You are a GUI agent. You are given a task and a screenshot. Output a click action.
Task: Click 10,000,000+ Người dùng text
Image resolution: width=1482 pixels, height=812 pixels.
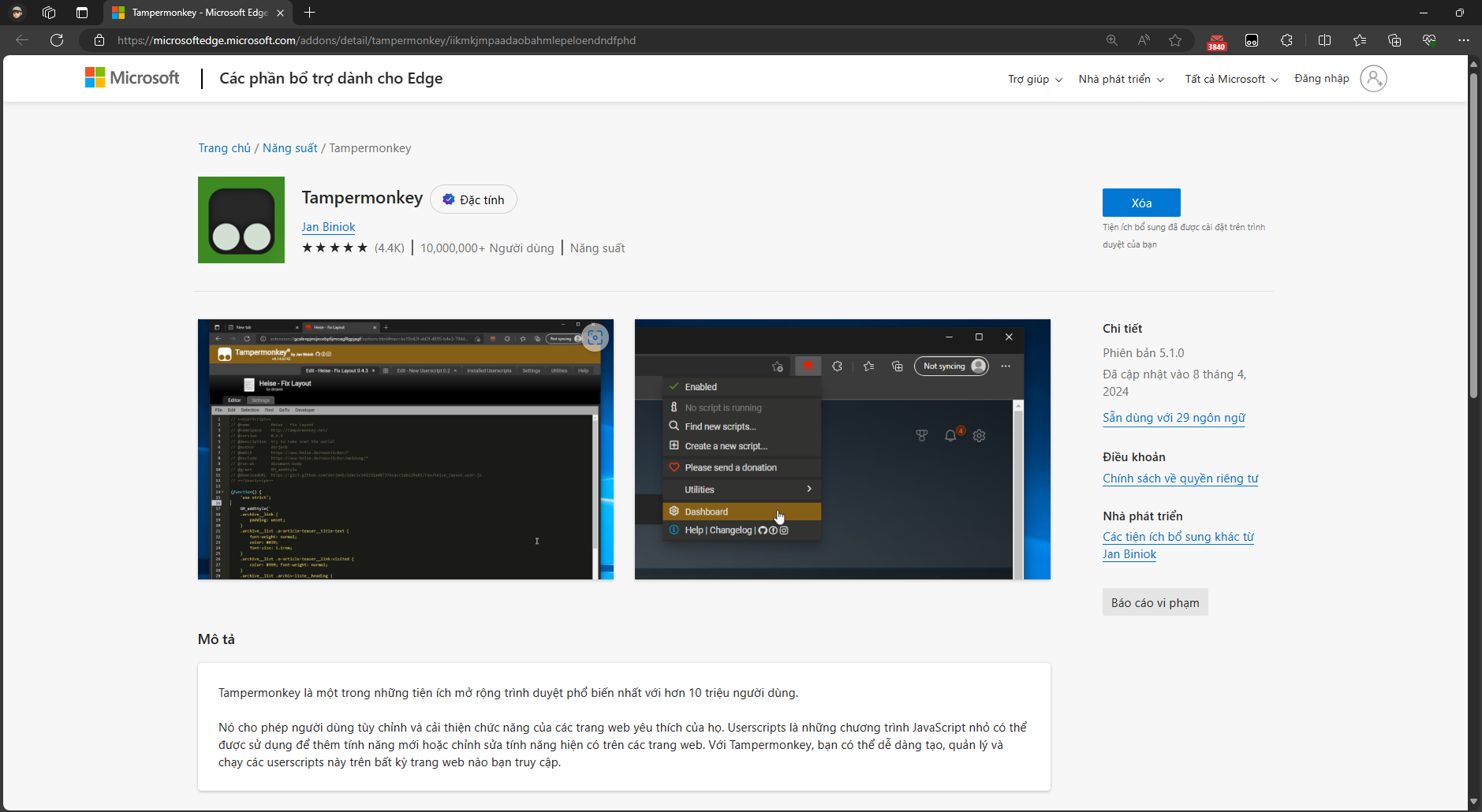[x=487, y=248]
